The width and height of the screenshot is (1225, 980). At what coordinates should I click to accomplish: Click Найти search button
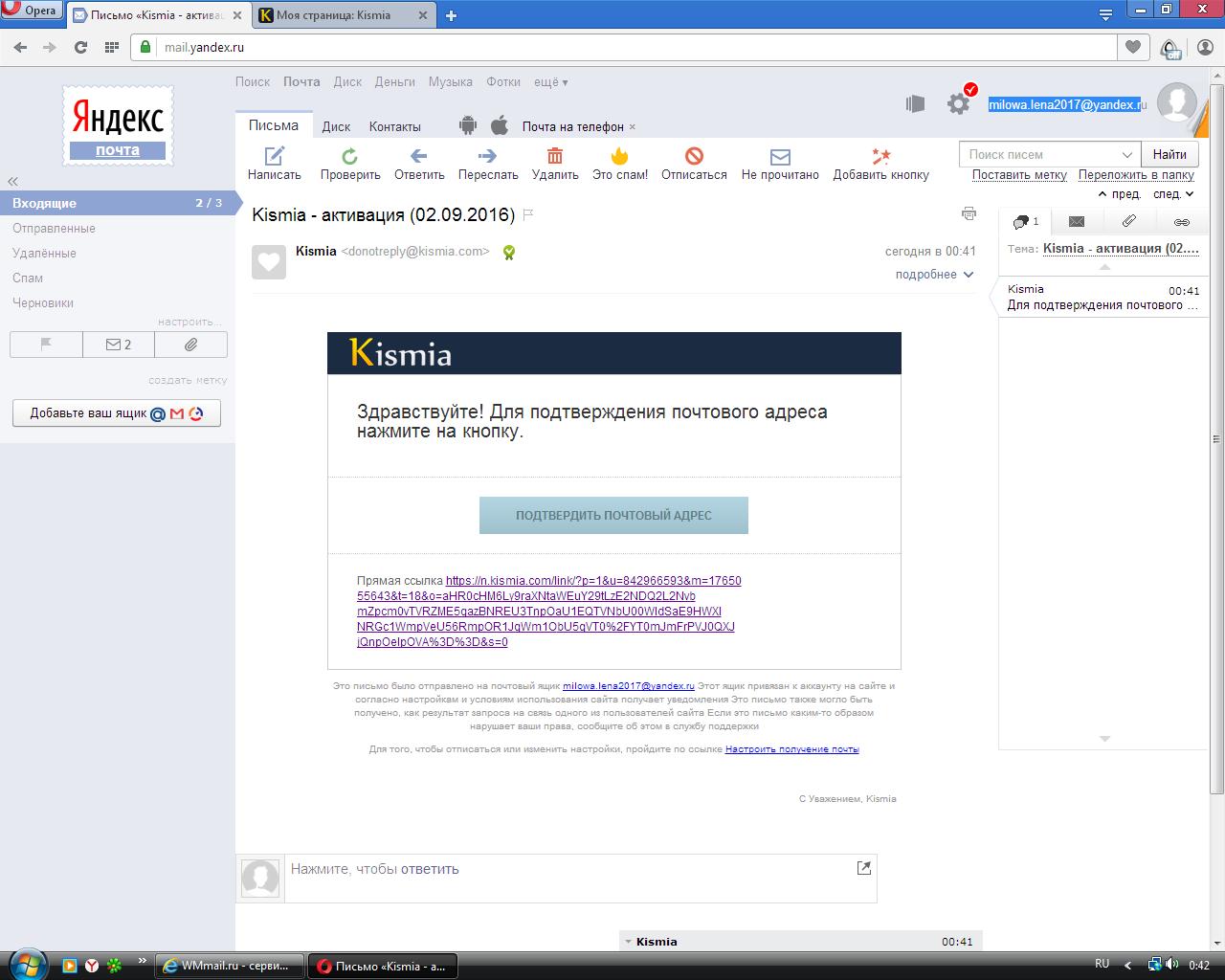point(1169,154)
